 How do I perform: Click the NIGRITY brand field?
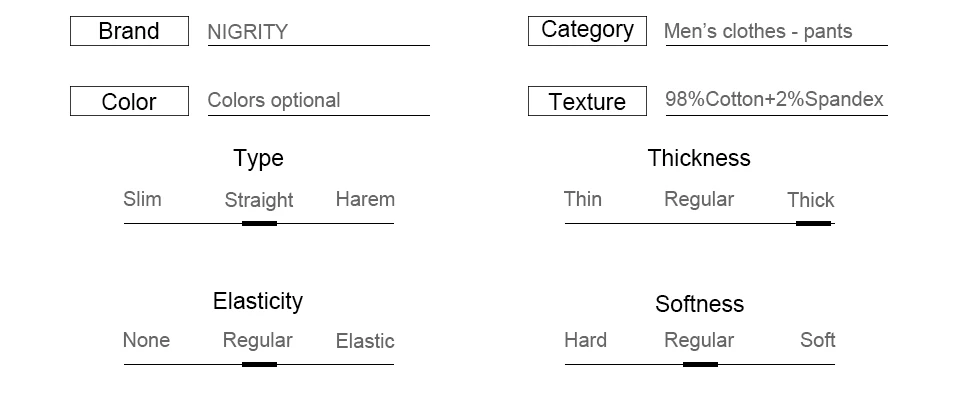click(x=318, y=32)
